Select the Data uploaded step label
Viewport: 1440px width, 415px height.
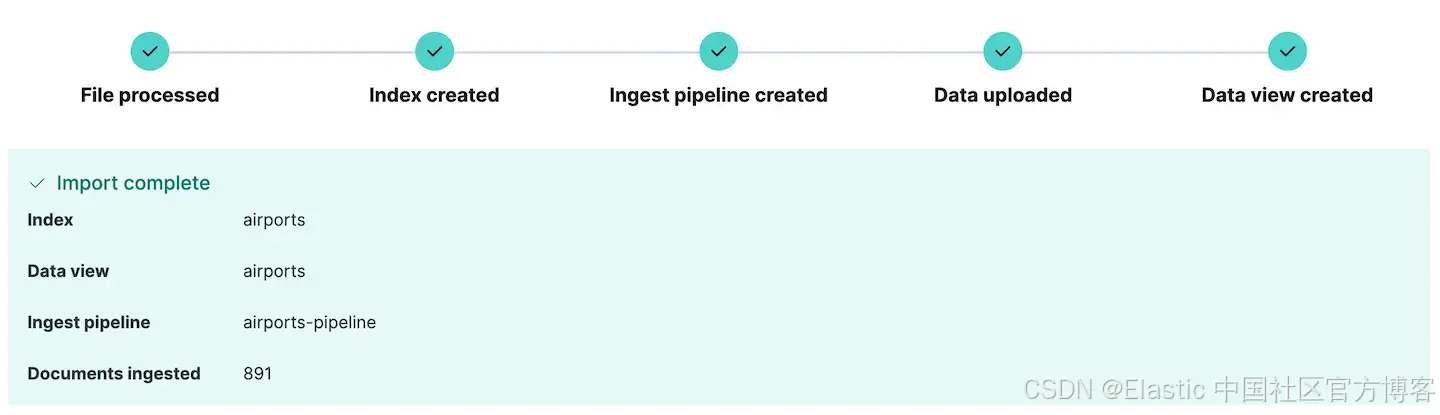coord(1003,95)
